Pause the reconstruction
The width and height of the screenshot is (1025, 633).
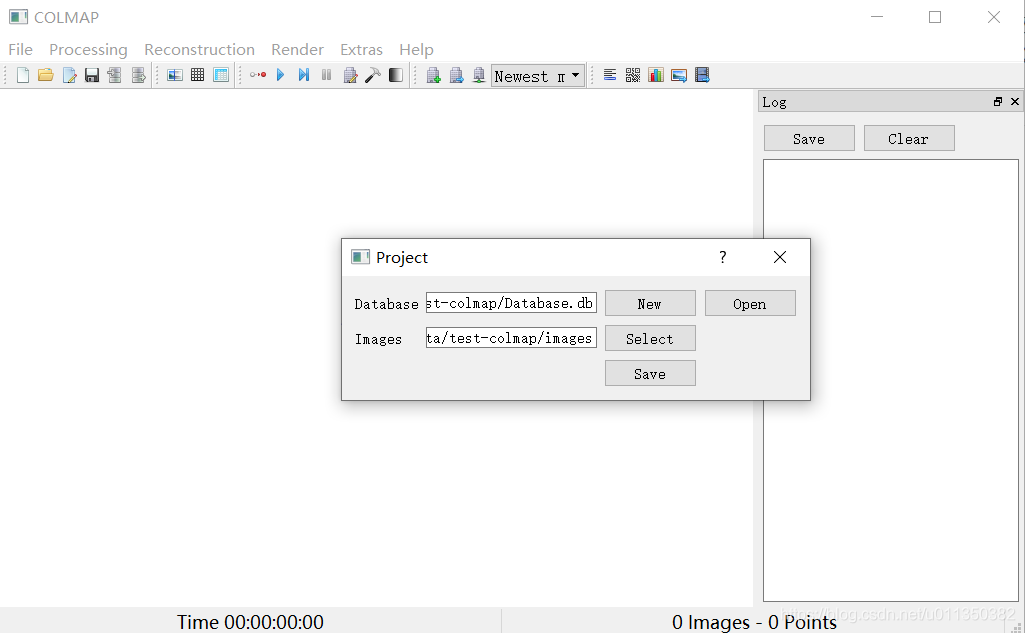tap(327, 74)
